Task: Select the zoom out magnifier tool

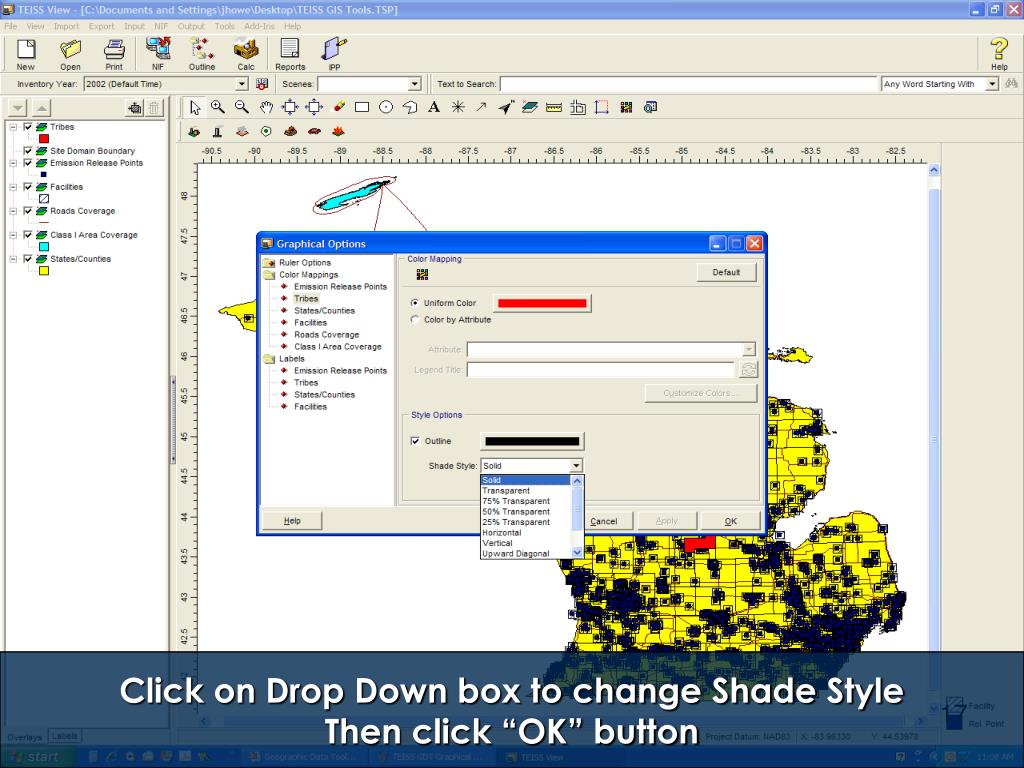Action: pyautogui.click(x=242, y=107)
